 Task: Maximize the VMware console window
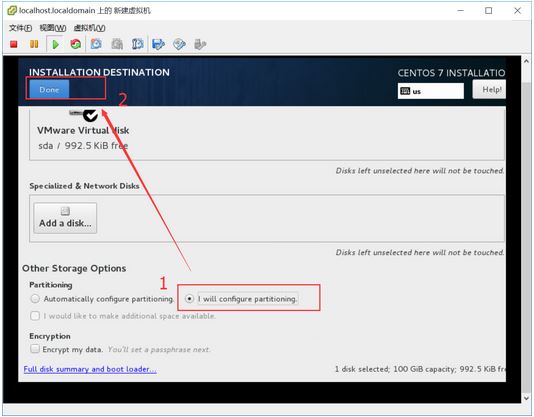488,11
